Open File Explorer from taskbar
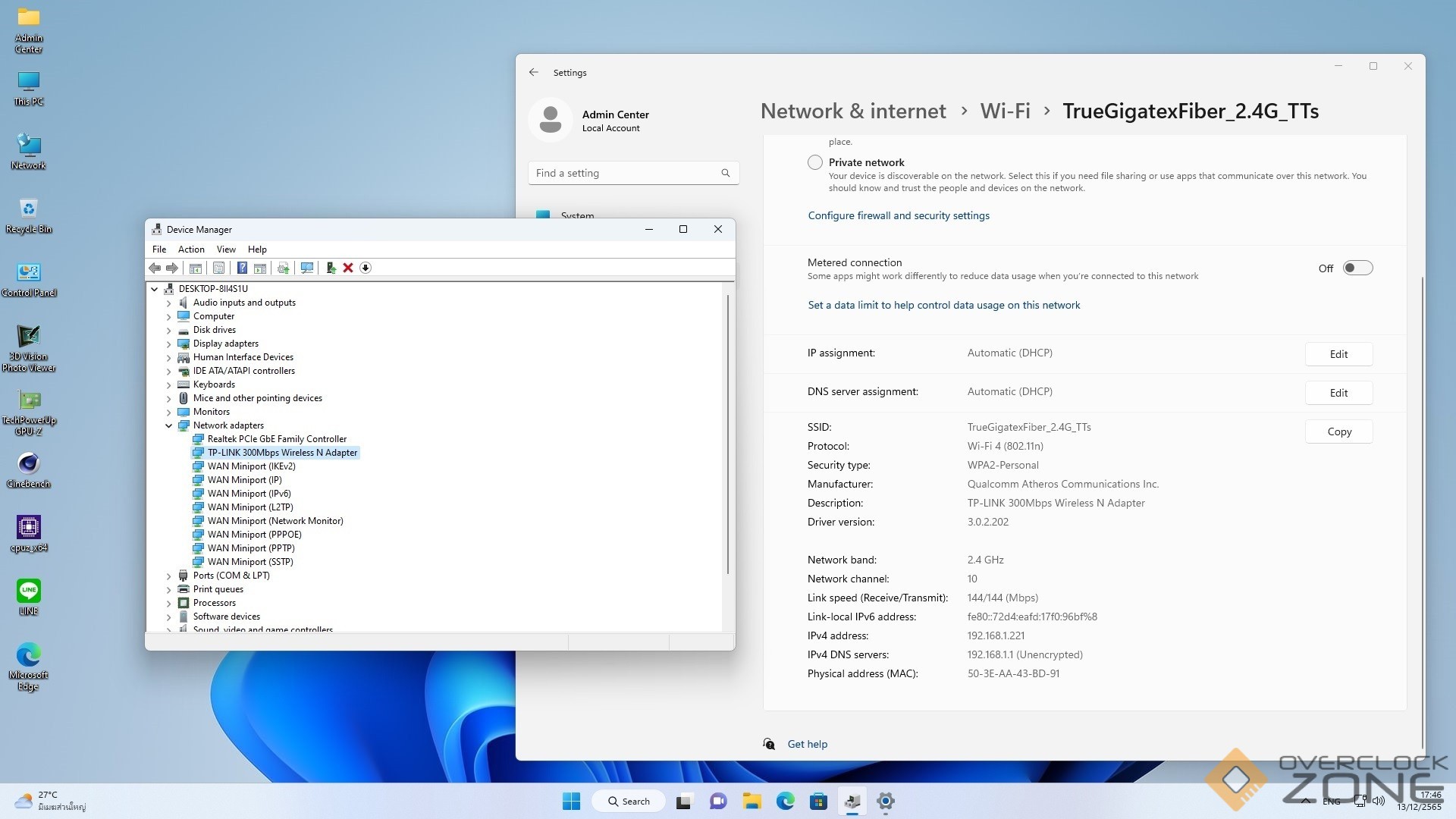 tap(752, 801)
